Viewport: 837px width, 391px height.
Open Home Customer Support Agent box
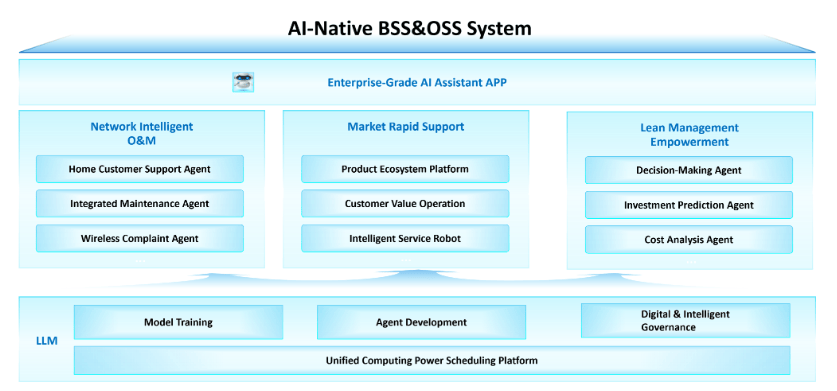pyautogui.click(x=140, y=169)
